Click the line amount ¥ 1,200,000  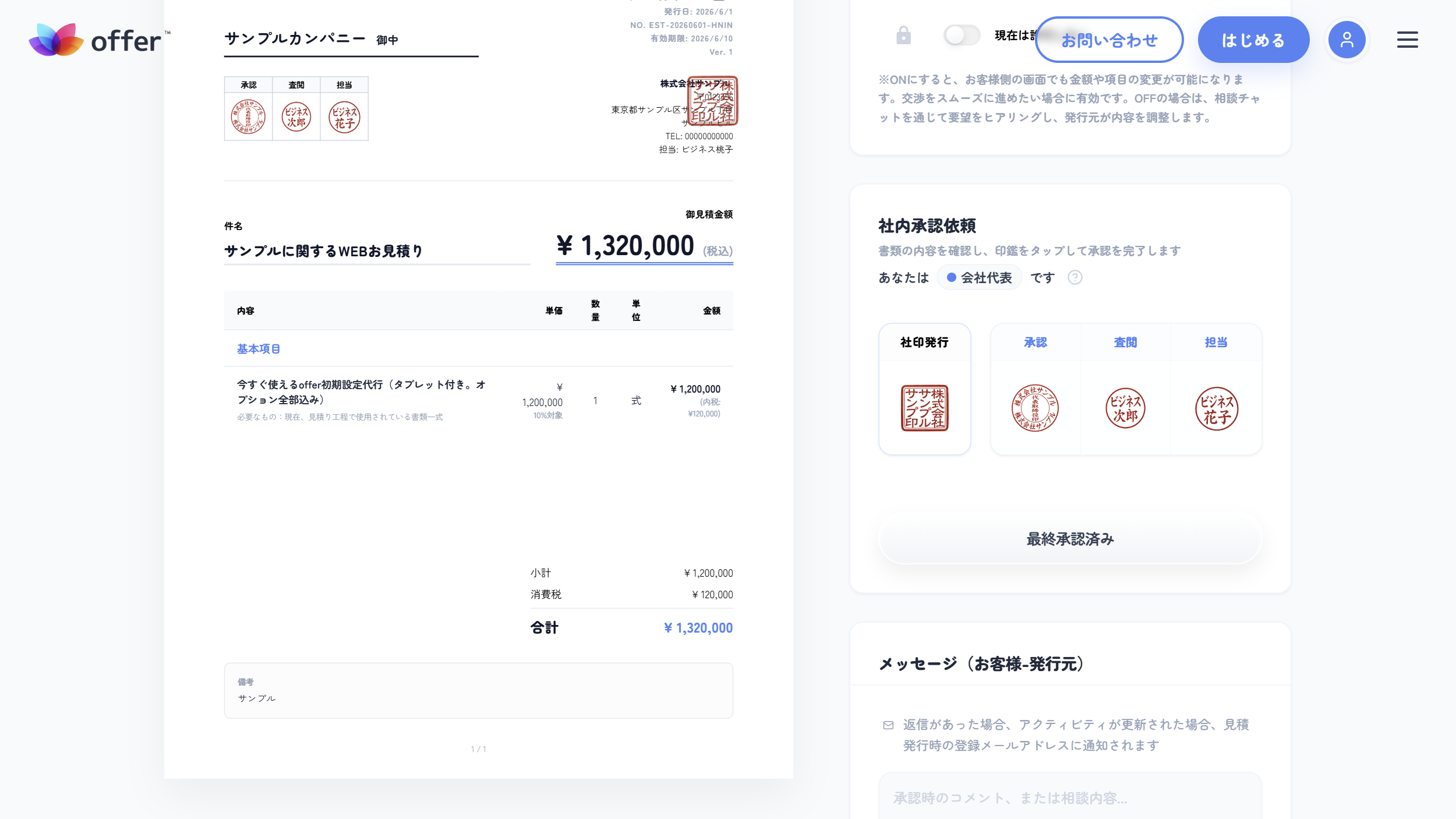(695, 389)
